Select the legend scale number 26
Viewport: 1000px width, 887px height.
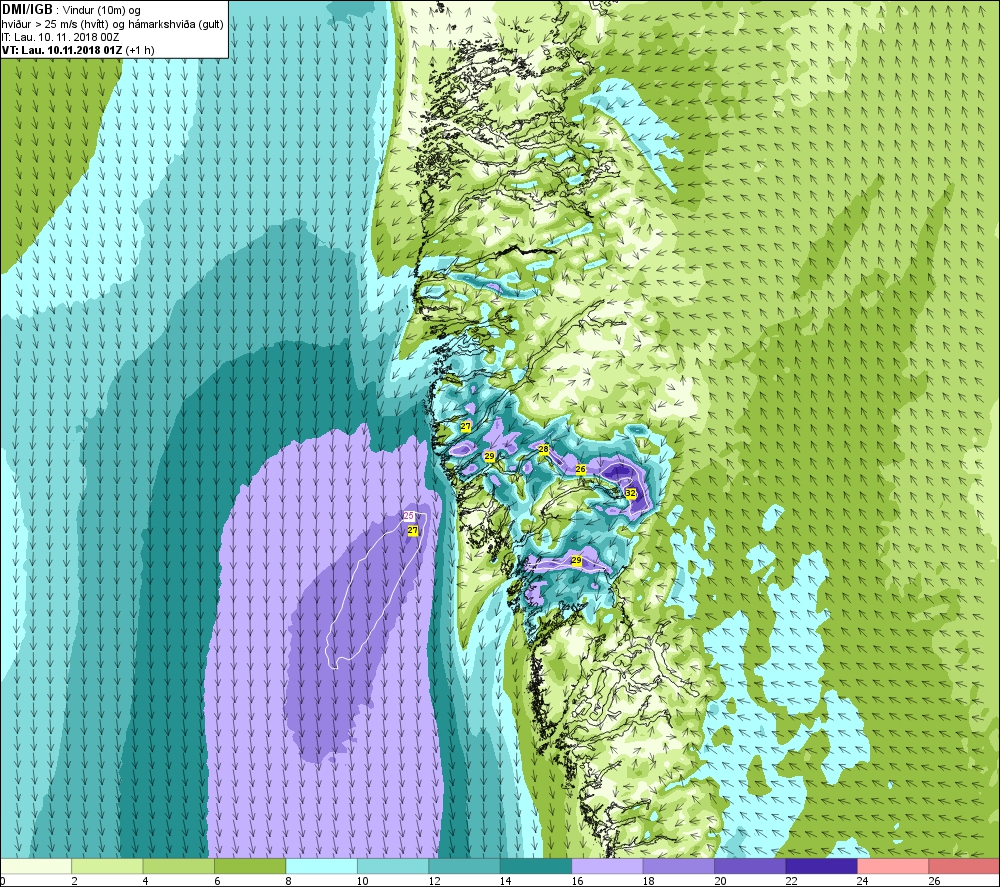pyautogui.click(x=934, y=881)
